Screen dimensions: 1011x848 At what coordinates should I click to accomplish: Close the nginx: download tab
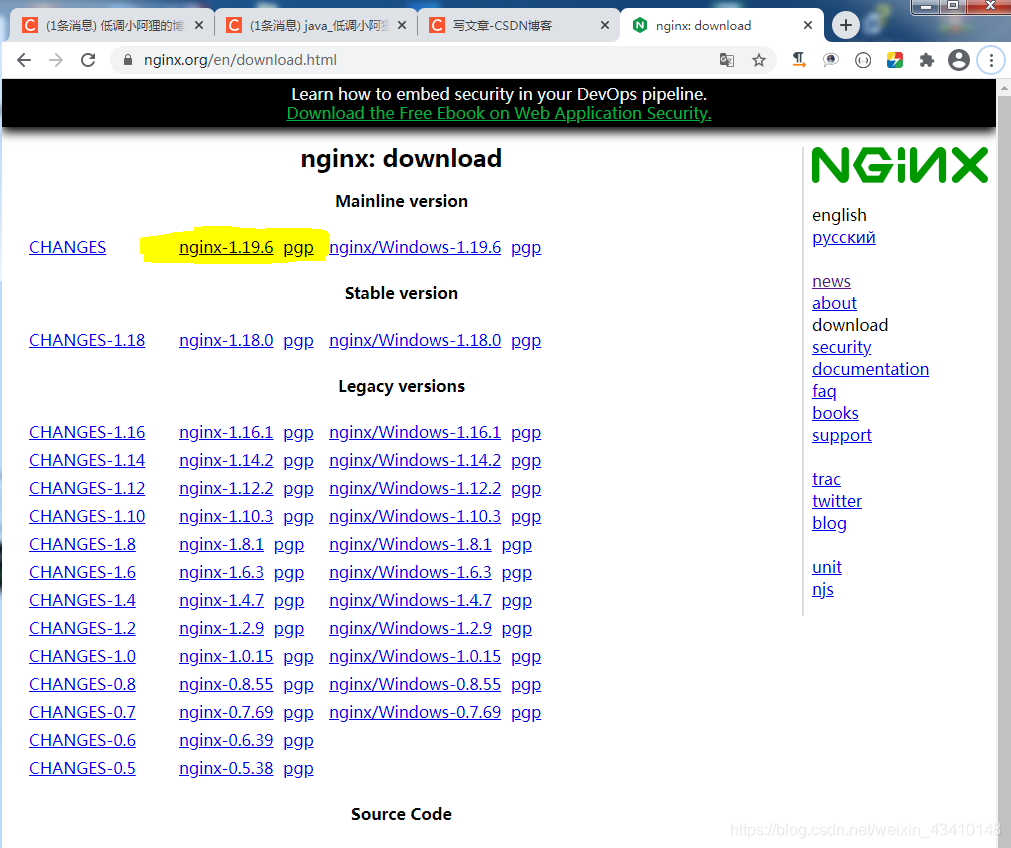[808, 25]
